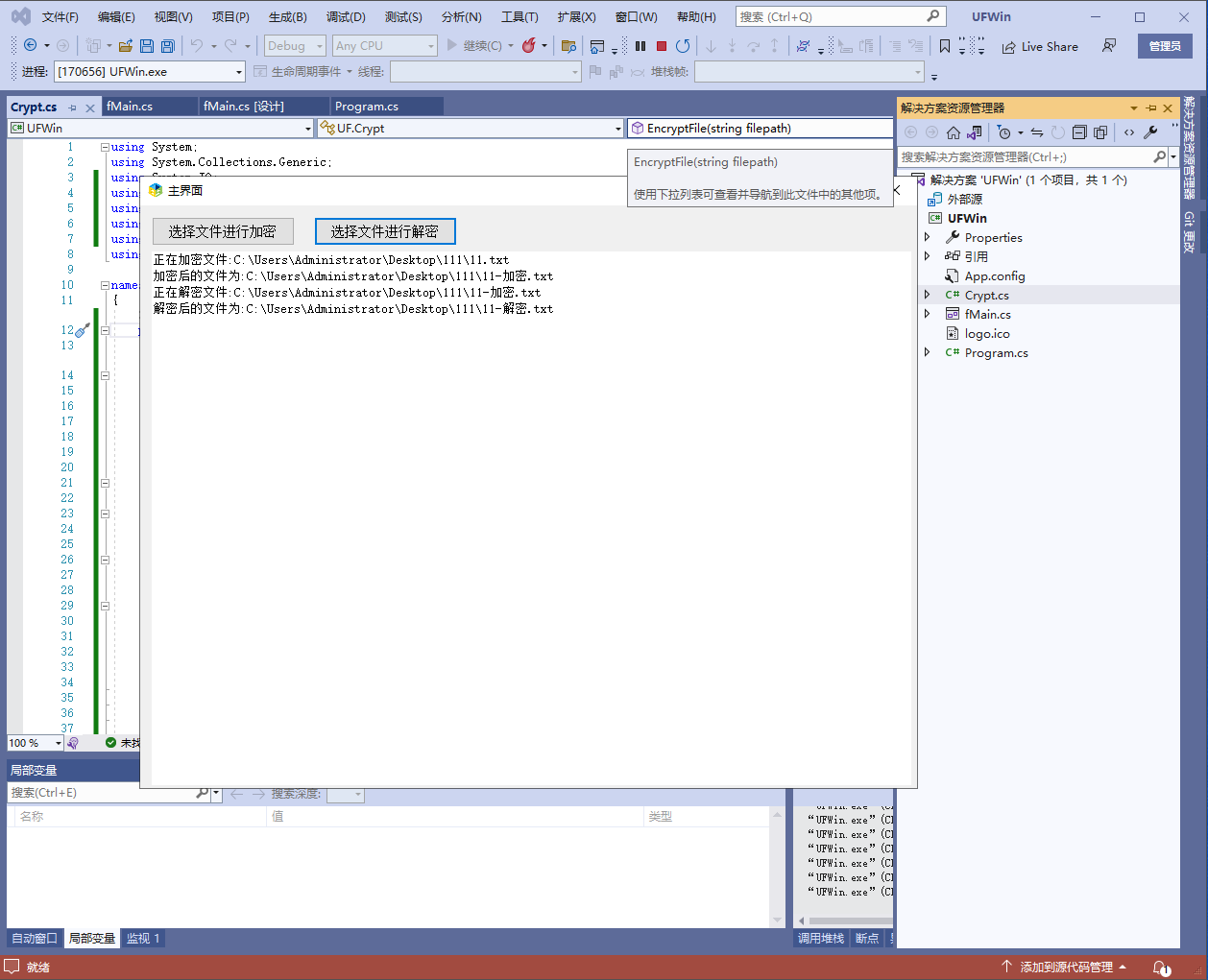Screen dimensions: 1208x980
Task: Open the EncryptFile member navigation dropdown
Action: pos(760,128)
